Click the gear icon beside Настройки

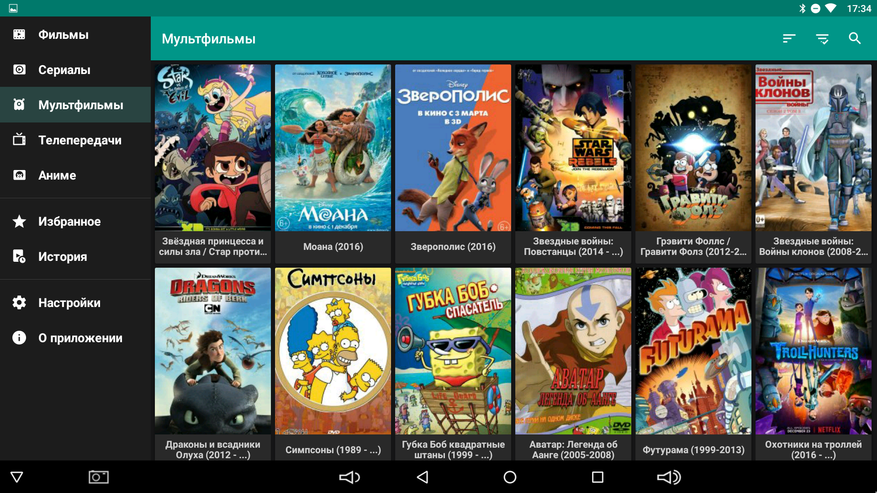pyautogui.click(x=19, y=303)
